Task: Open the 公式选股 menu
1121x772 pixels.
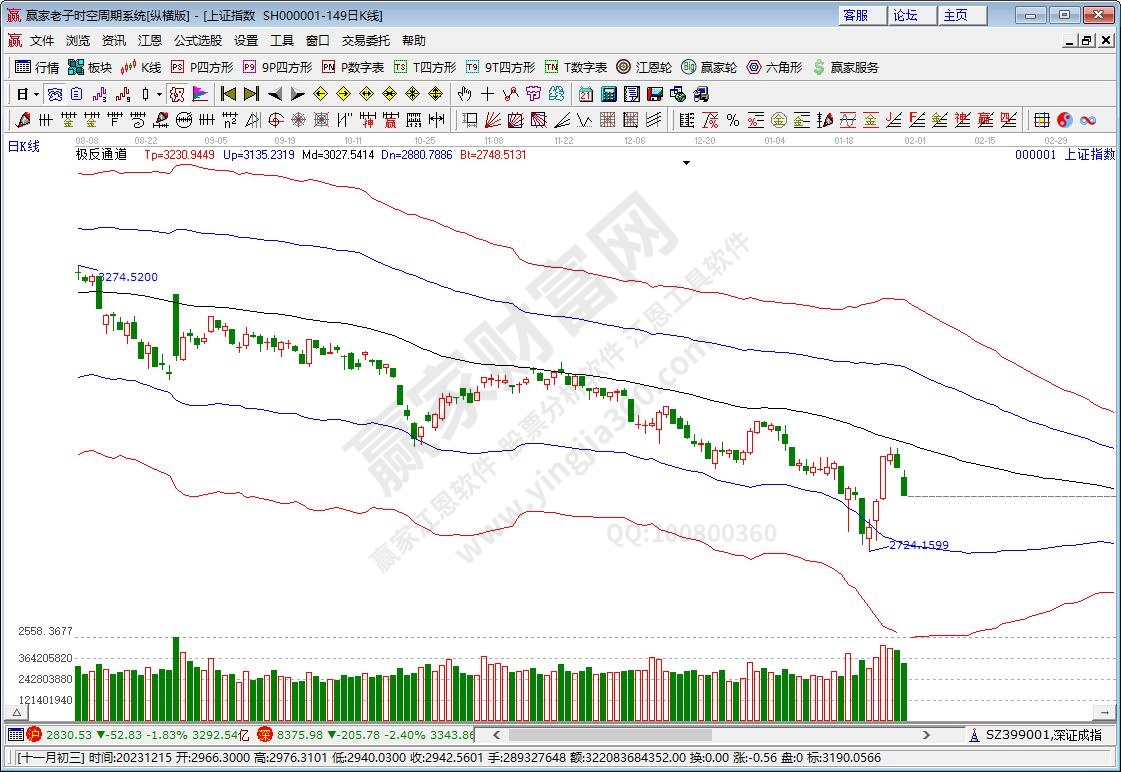Action: click(x=198, y=41)
